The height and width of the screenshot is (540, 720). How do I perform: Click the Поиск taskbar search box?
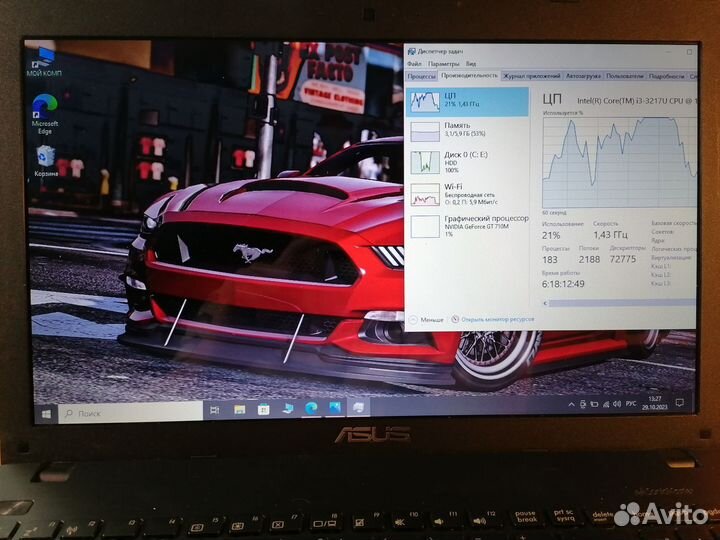point(131,413)
